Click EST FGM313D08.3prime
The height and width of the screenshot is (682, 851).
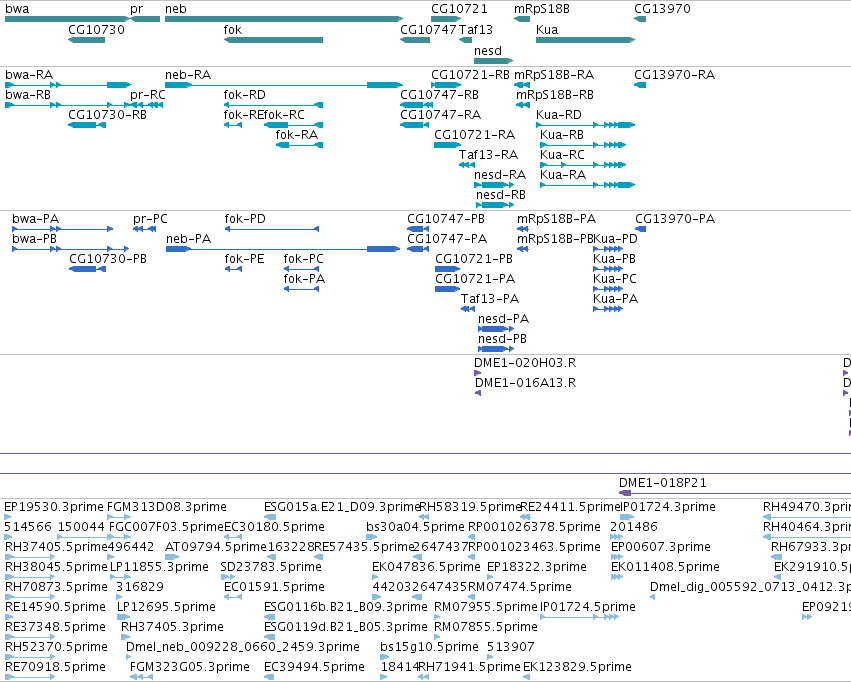point(167,507)
